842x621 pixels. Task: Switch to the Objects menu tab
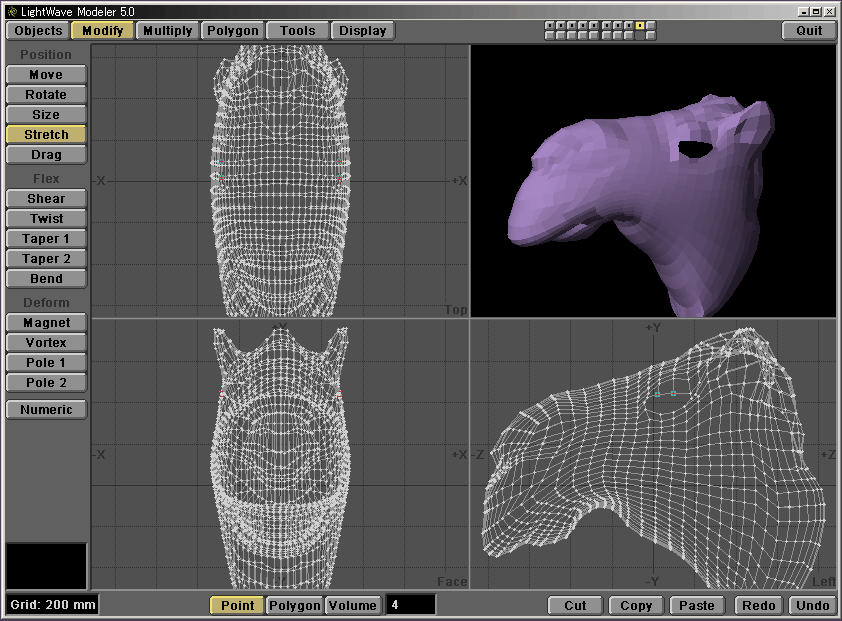pos(39,31)
